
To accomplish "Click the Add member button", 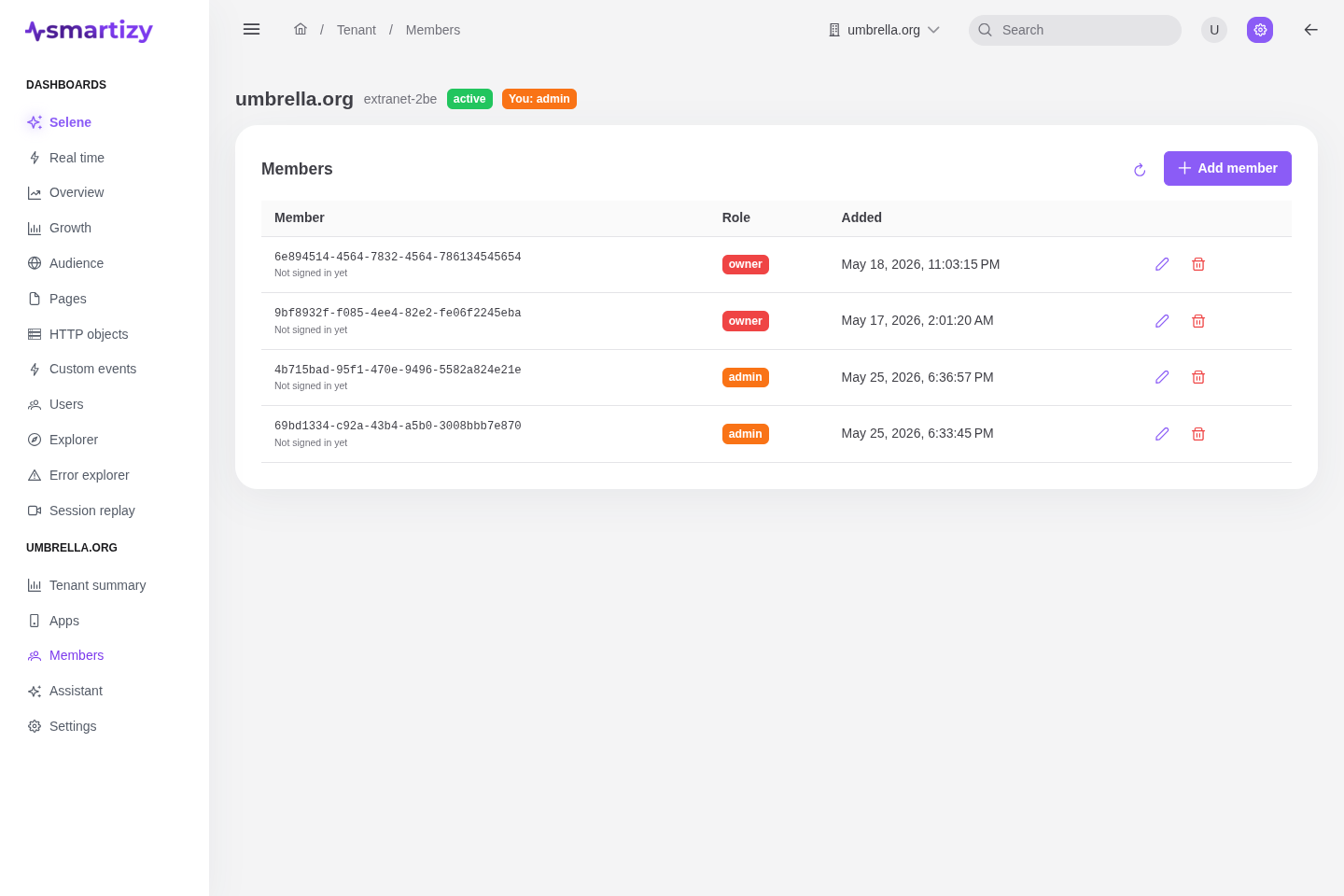I will (1227, 168).
